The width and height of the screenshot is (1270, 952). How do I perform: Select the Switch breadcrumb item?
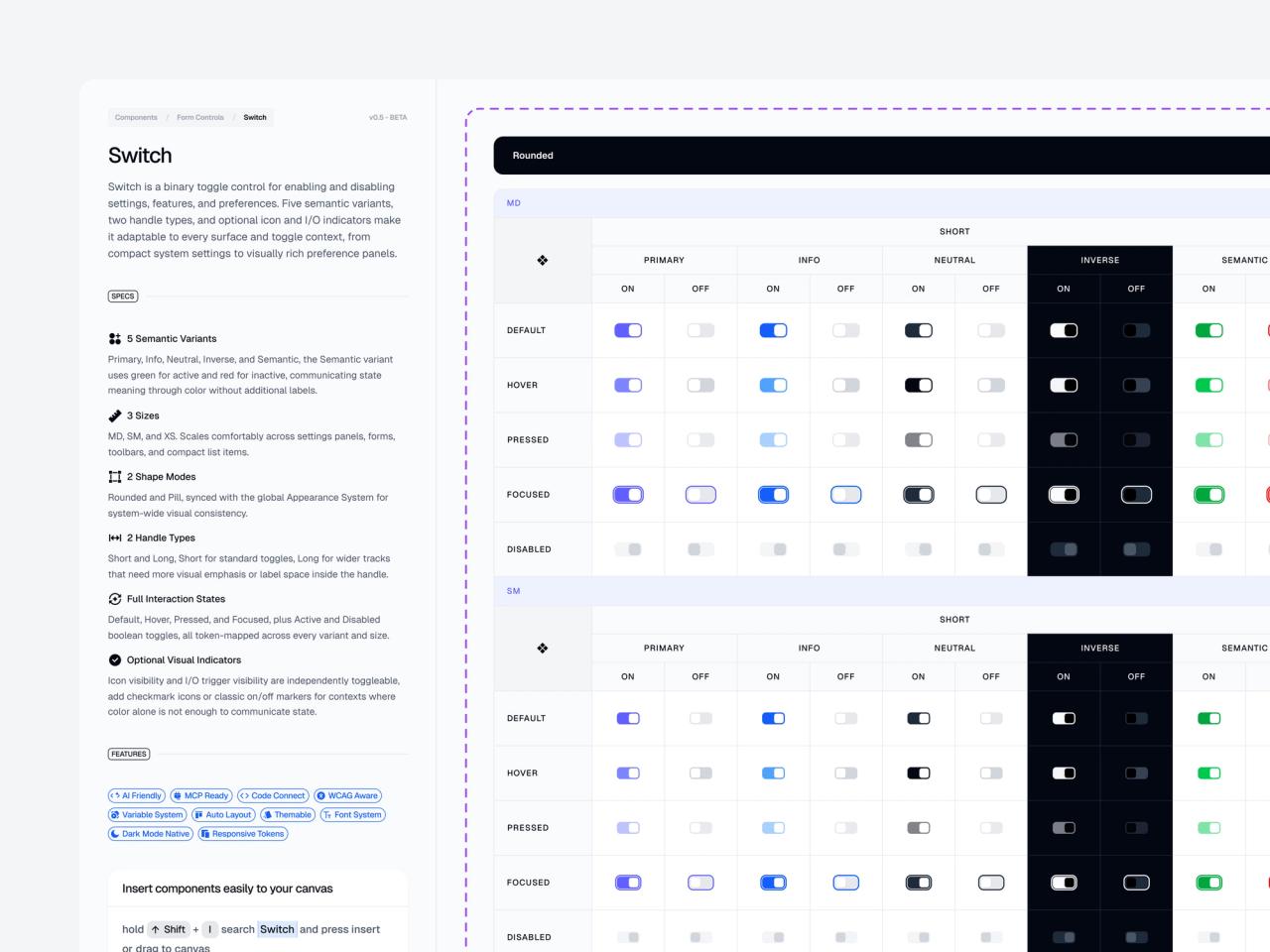click(255, 117)
